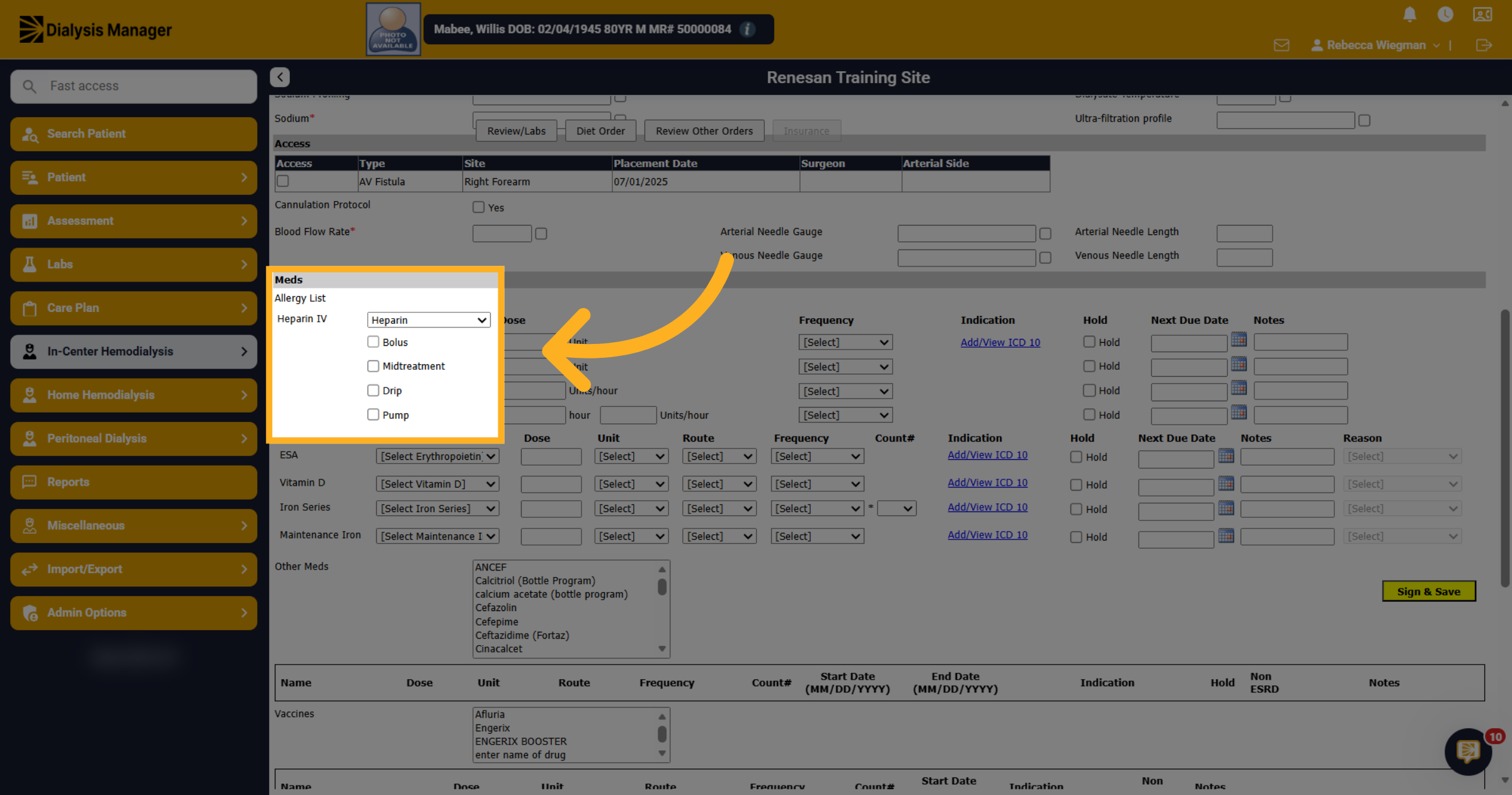Open the contact card icon
This screenshot has width=1512, height=795.
[x=1482, y=14]
